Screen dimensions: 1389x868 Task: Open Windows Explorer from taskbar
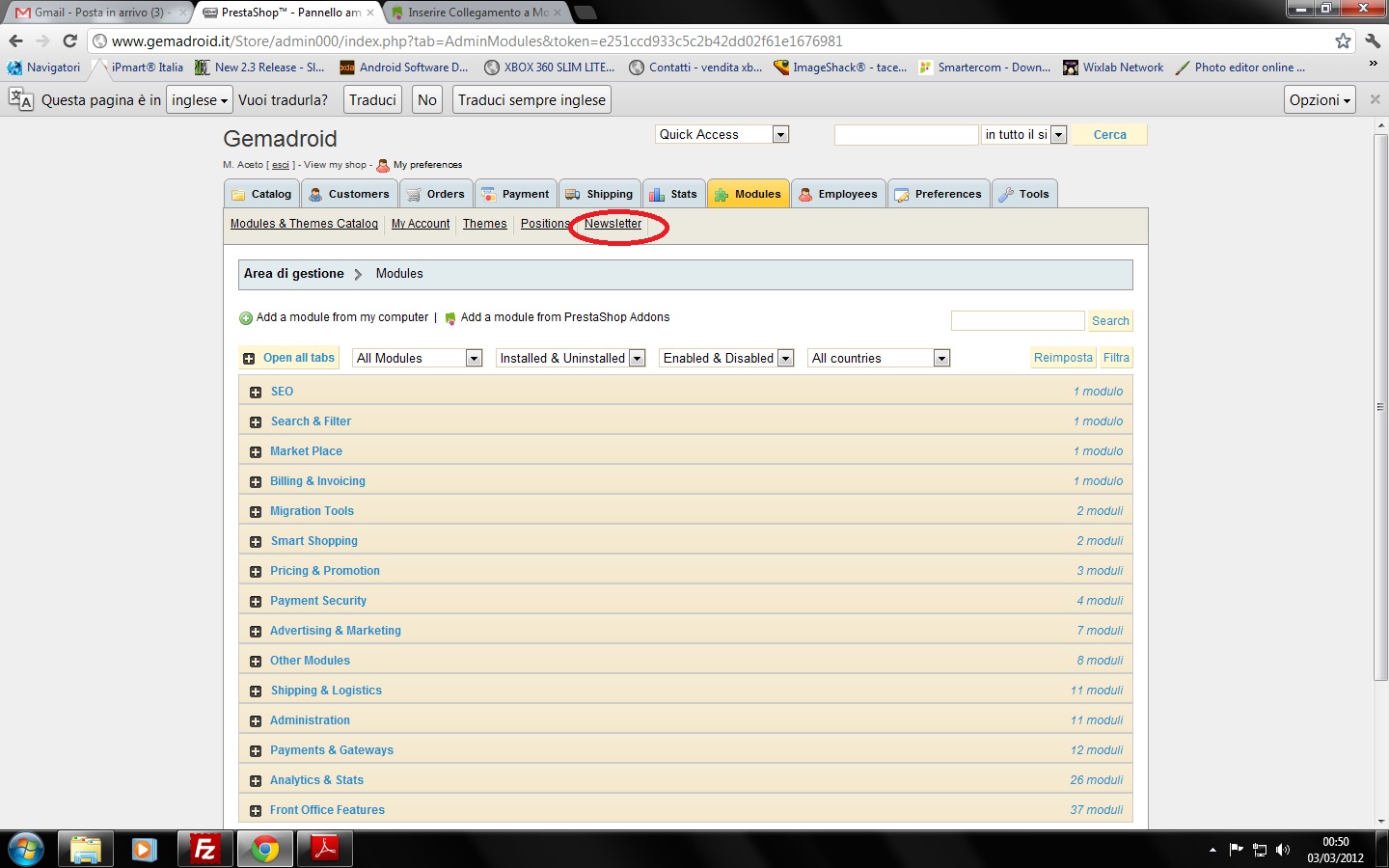pyautogui.click(x=86, y=850)
